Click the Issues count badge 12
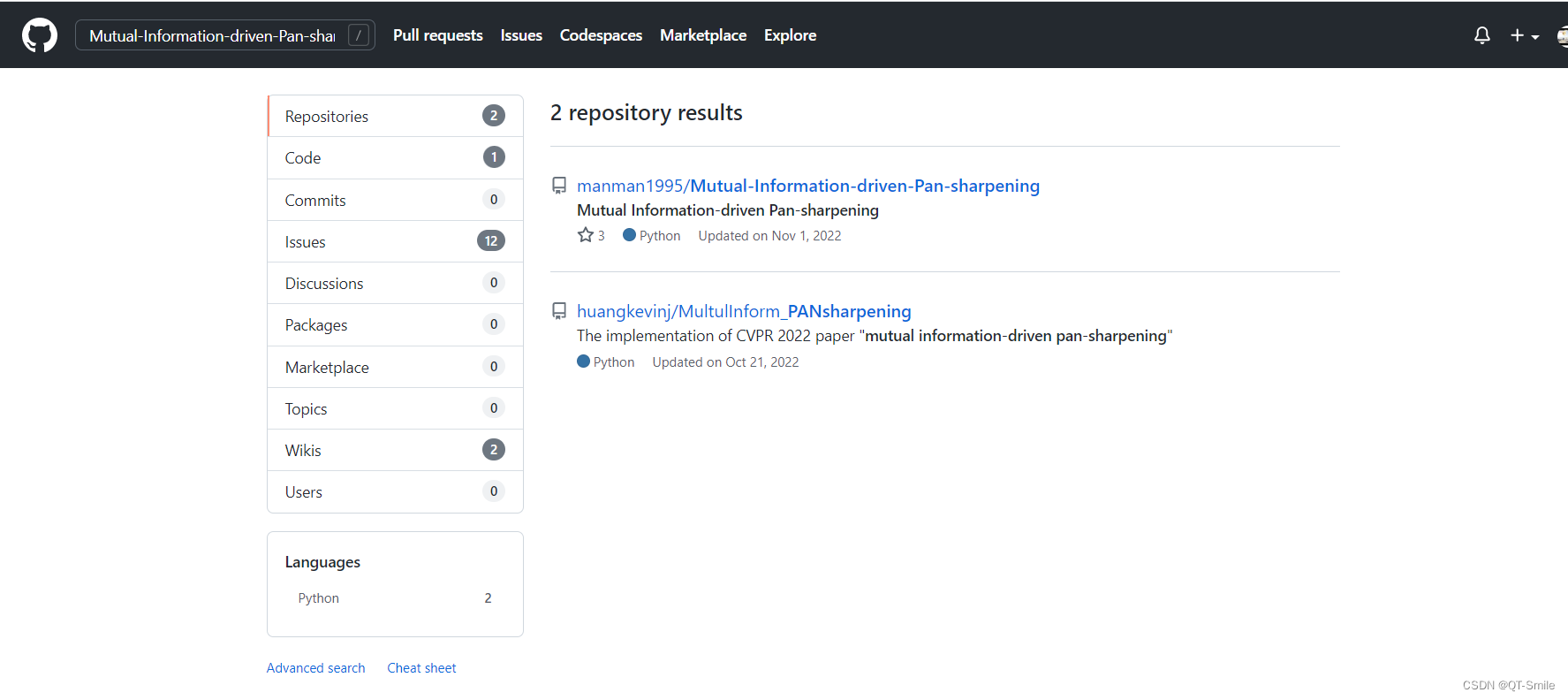The image size is (1568, 700). point(491,240)
